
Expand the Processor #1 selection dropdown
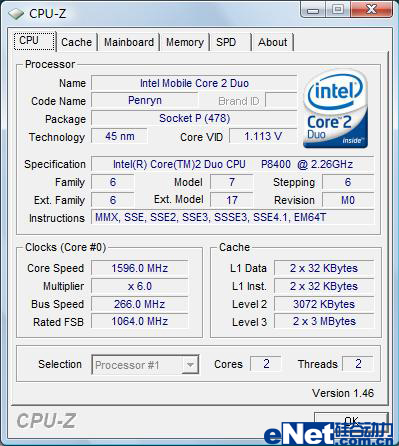click(x=190, y=365)
